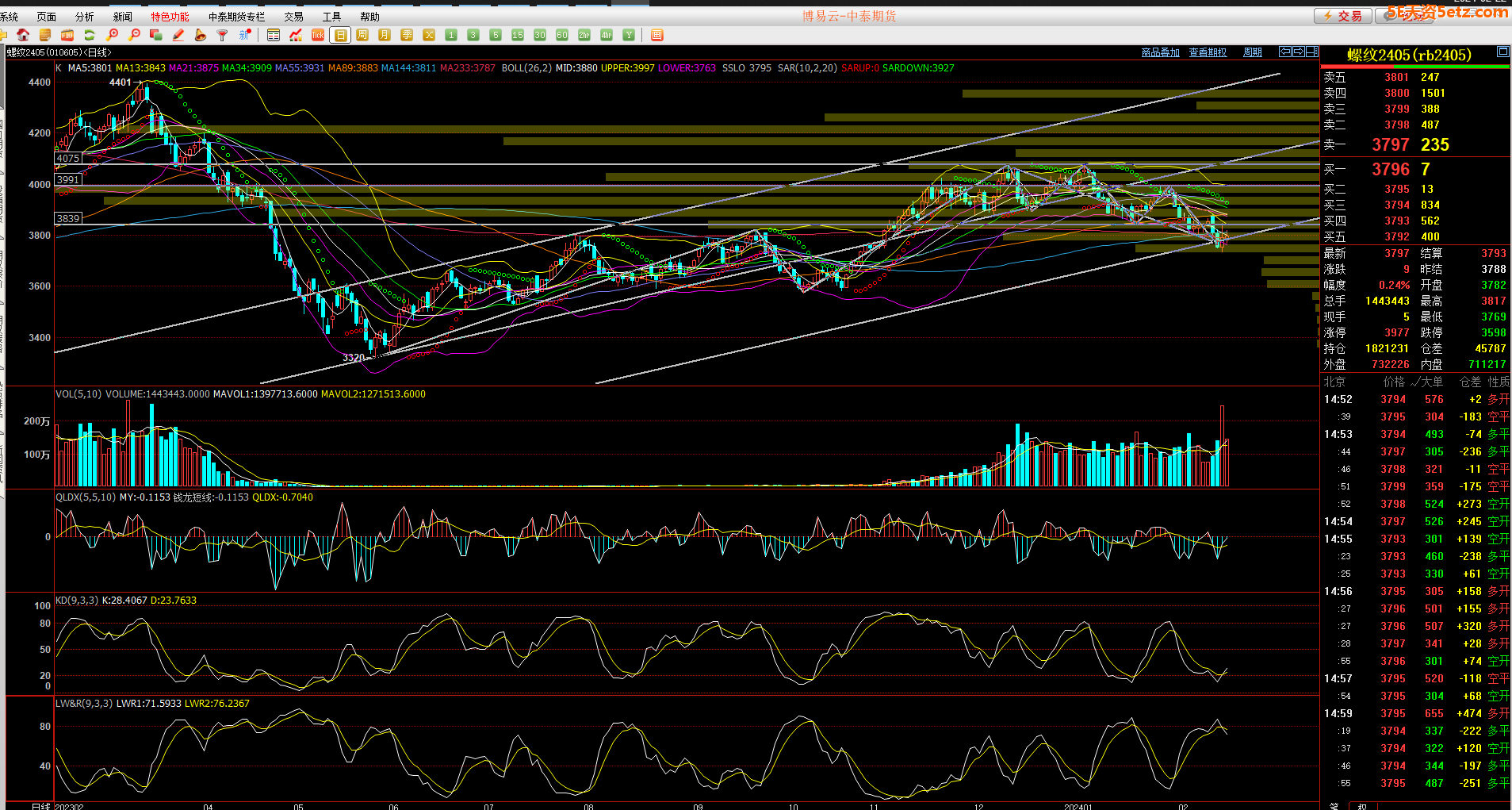This screenshot has height=810, width=1512.
Task: Click the F10 info icon
Action: [67, 35]
